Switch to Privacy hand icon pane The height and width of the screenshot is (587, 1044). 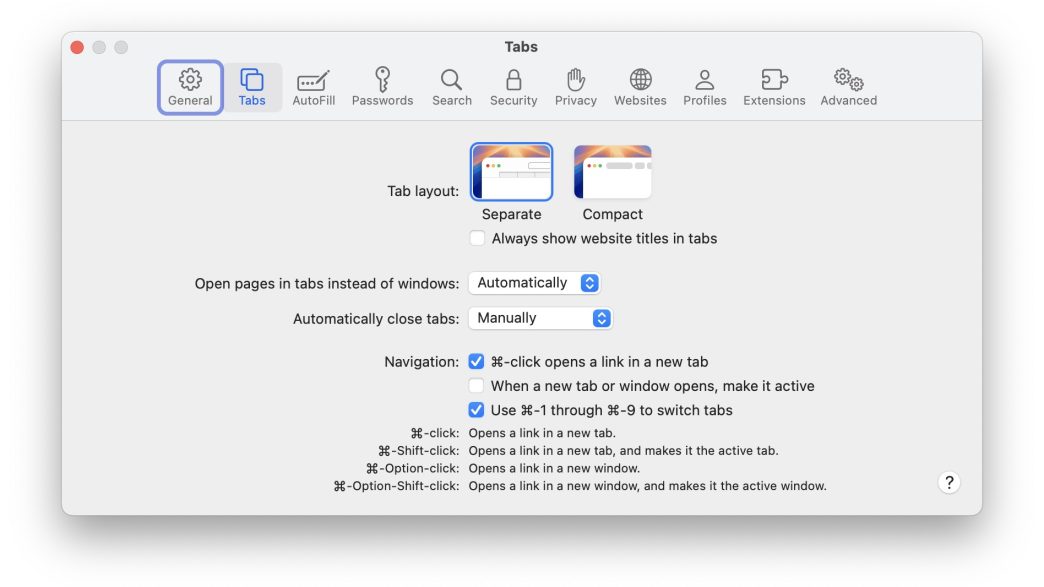[575, 80]
